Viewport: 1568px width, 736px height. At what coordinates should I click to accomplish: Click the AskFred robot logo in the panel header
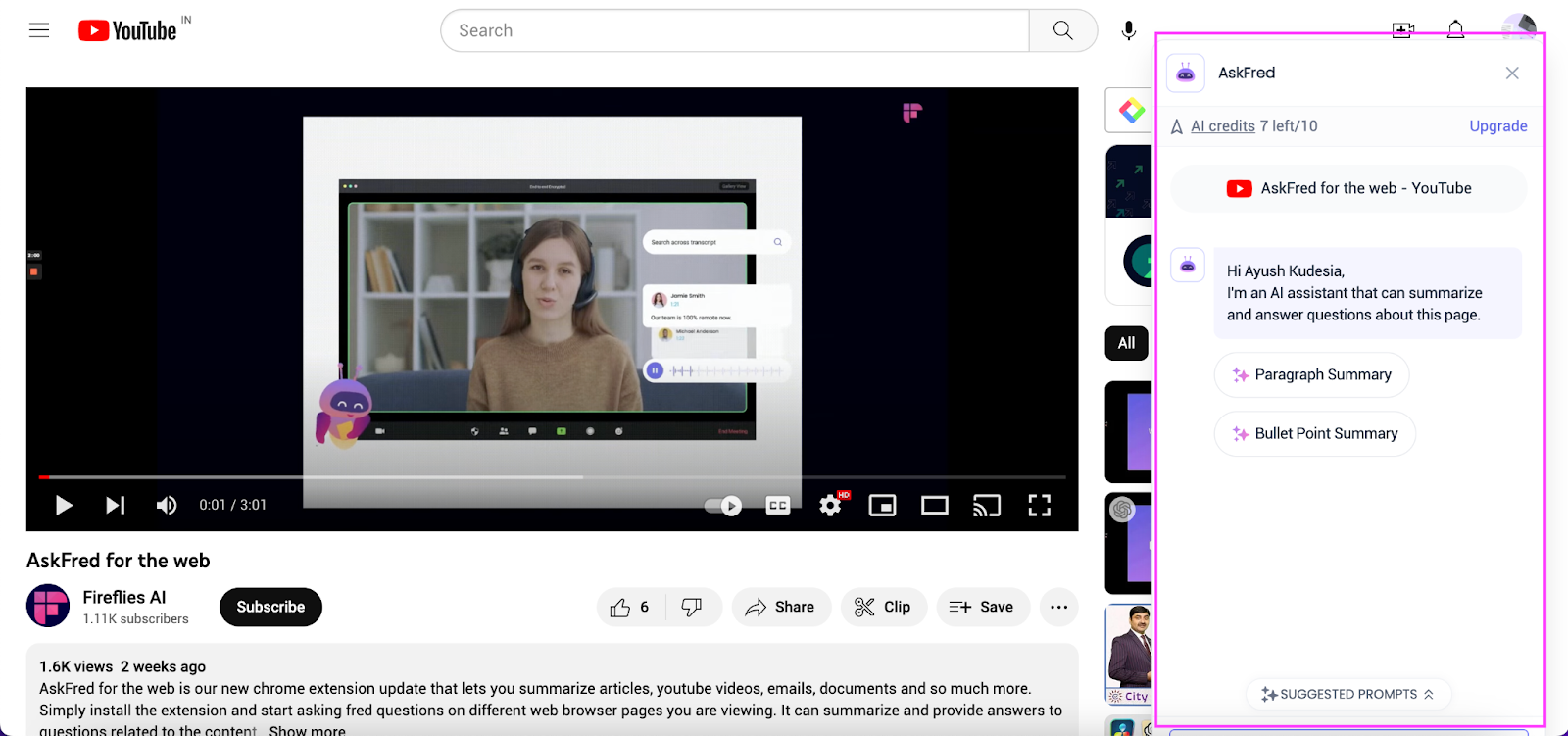click(1186, 73)
